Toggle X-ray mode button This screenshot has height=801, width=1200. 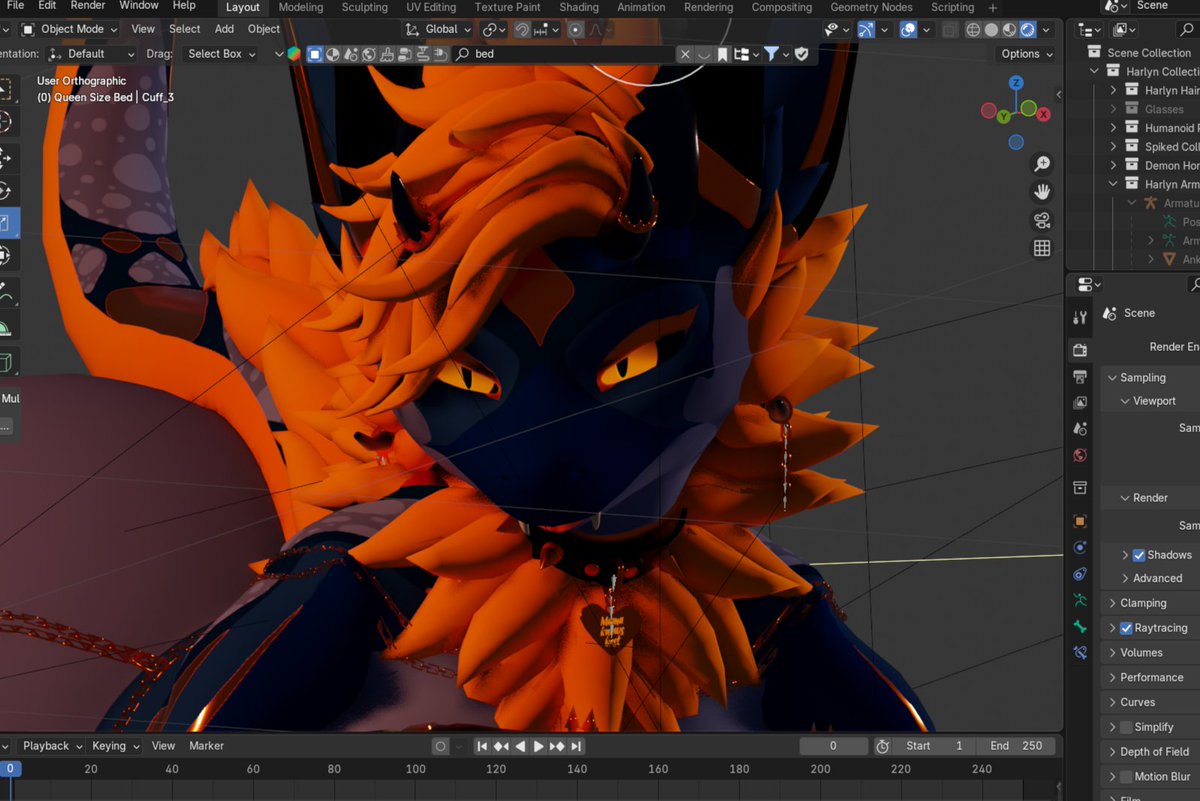949,30
